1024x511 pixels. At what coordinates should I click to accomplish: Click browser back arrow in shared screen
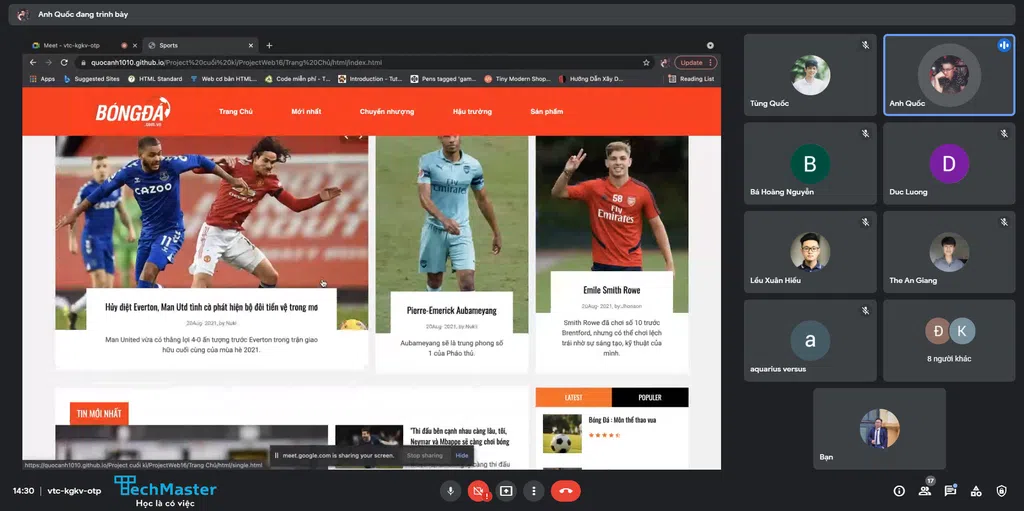(x=33, y=63)
